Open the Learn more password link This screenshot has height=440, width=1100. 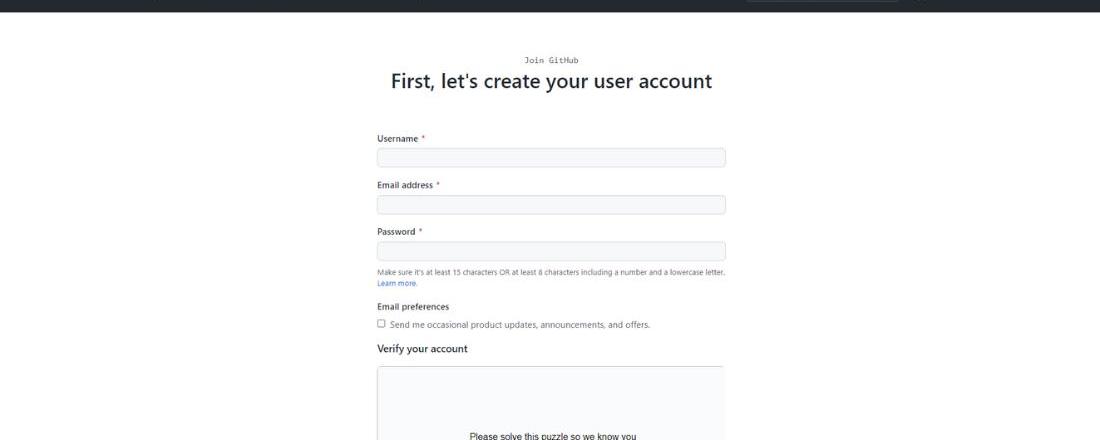pos(397,283)
